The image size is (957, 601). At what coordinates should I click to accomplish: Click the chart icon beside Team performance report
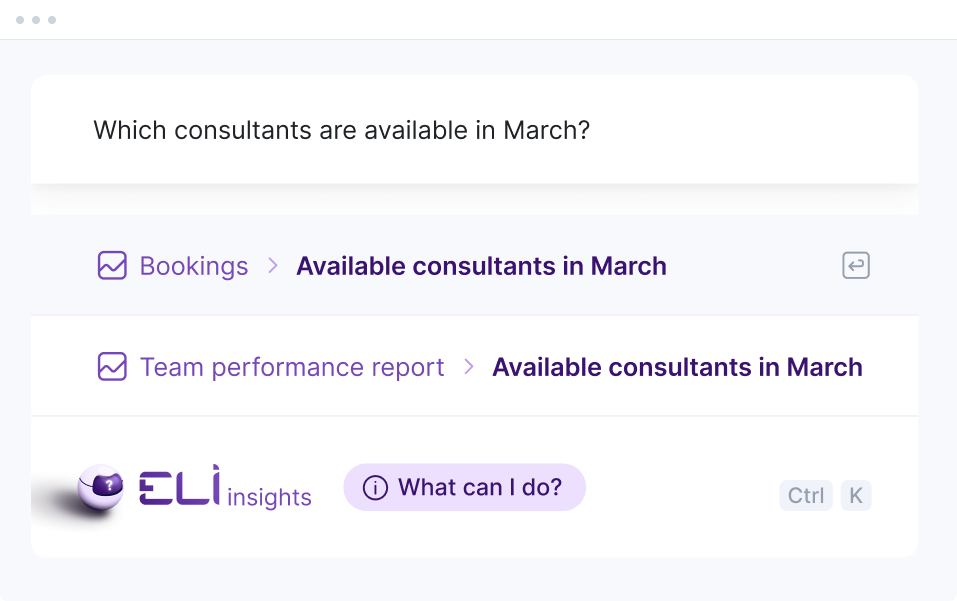[112, 367]
